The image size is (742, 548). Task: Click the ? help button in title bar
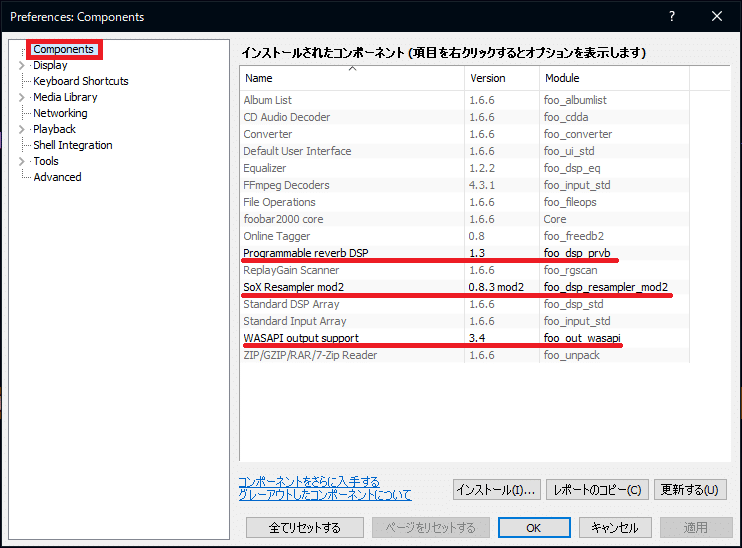[672, 17]
